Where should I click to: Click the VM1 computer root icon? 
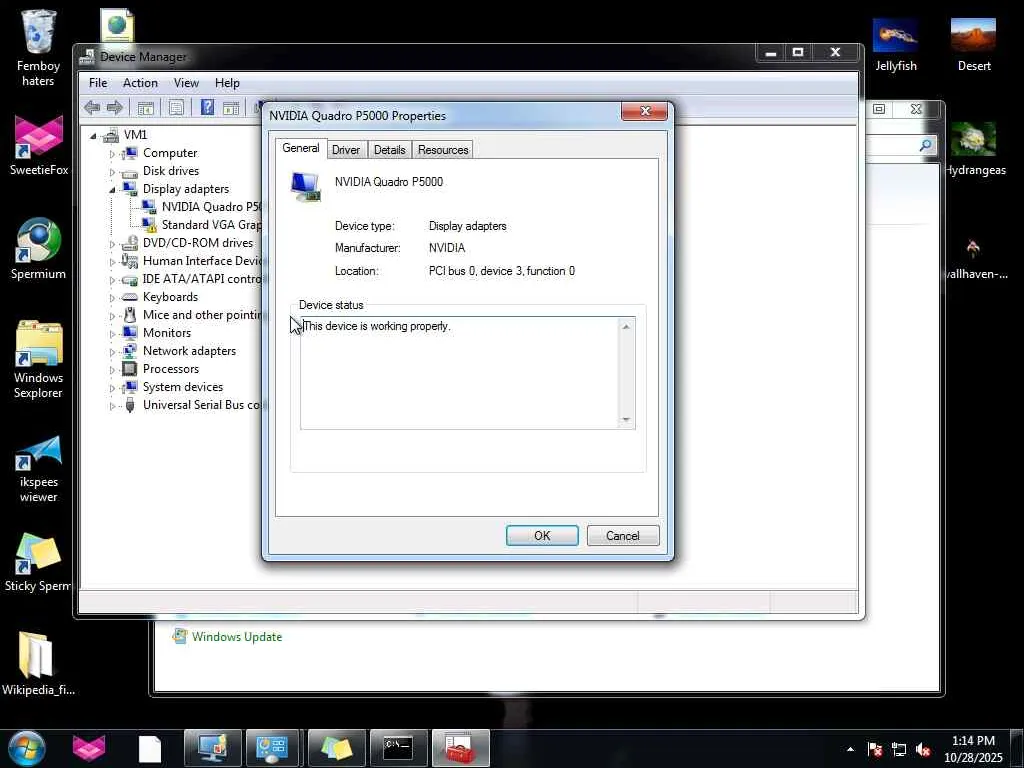pyautogui.click(x=112, y=135)
